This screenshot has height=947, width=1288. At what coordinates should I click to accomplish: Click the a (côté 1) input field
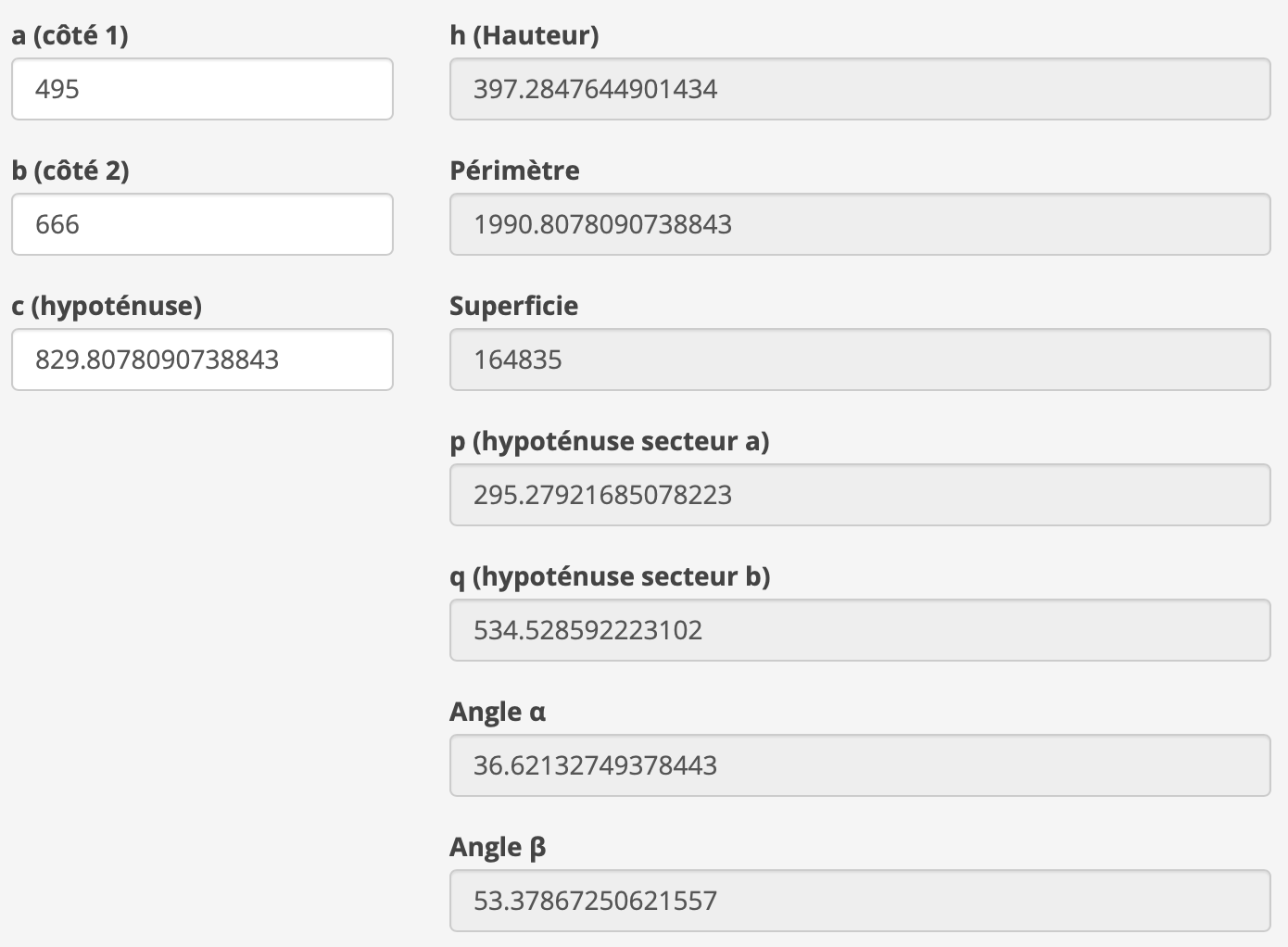pyautogui.click(x=202, y=89)
